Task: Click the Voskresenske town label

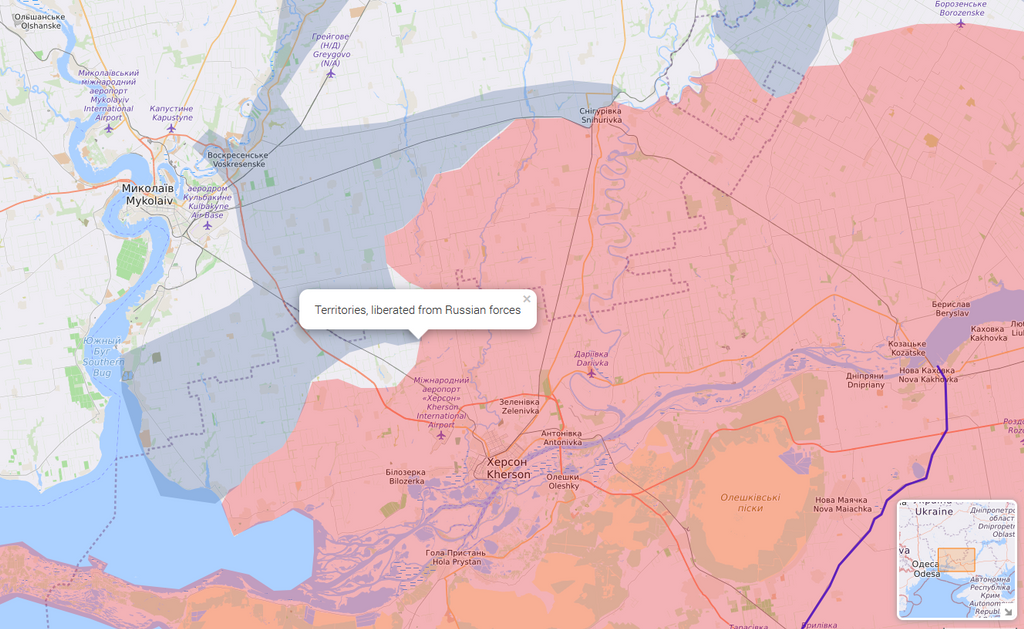Action: click(x=238, y=159)
